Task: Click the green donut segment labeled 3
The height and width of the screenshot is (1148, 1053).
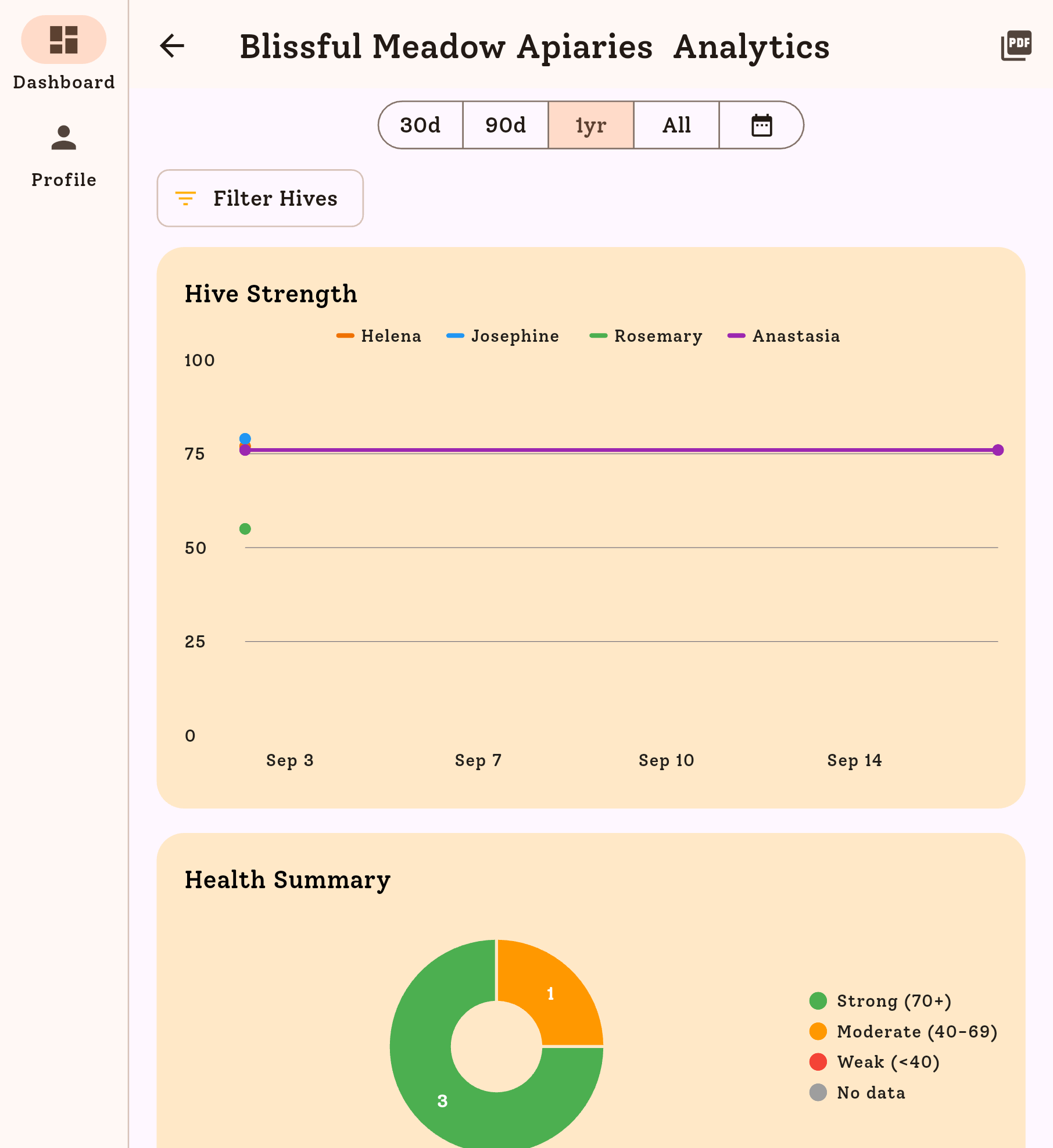Action: point(443,1100)
